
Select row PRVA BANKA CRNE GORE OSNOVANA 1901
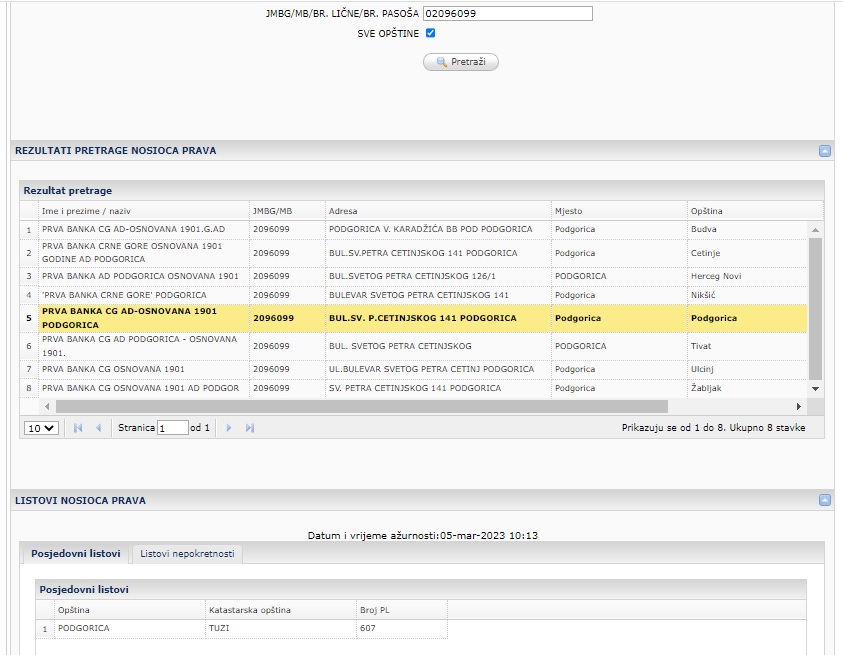[x=413, y=253]
